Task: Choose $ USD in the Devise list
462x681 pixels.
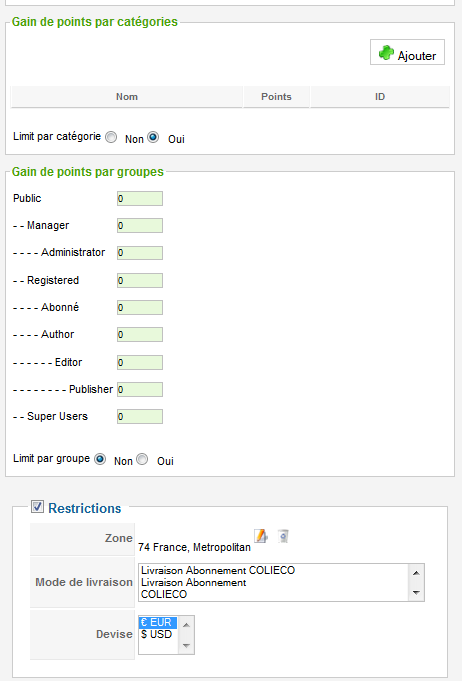Action: click(x=157, y=635)
